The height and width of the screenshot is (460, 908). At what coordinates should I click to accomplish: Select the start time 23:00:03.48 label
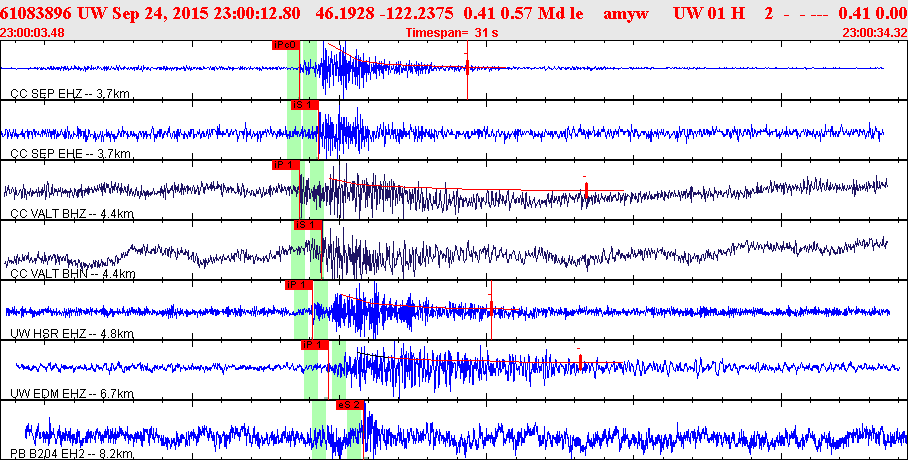33,33
